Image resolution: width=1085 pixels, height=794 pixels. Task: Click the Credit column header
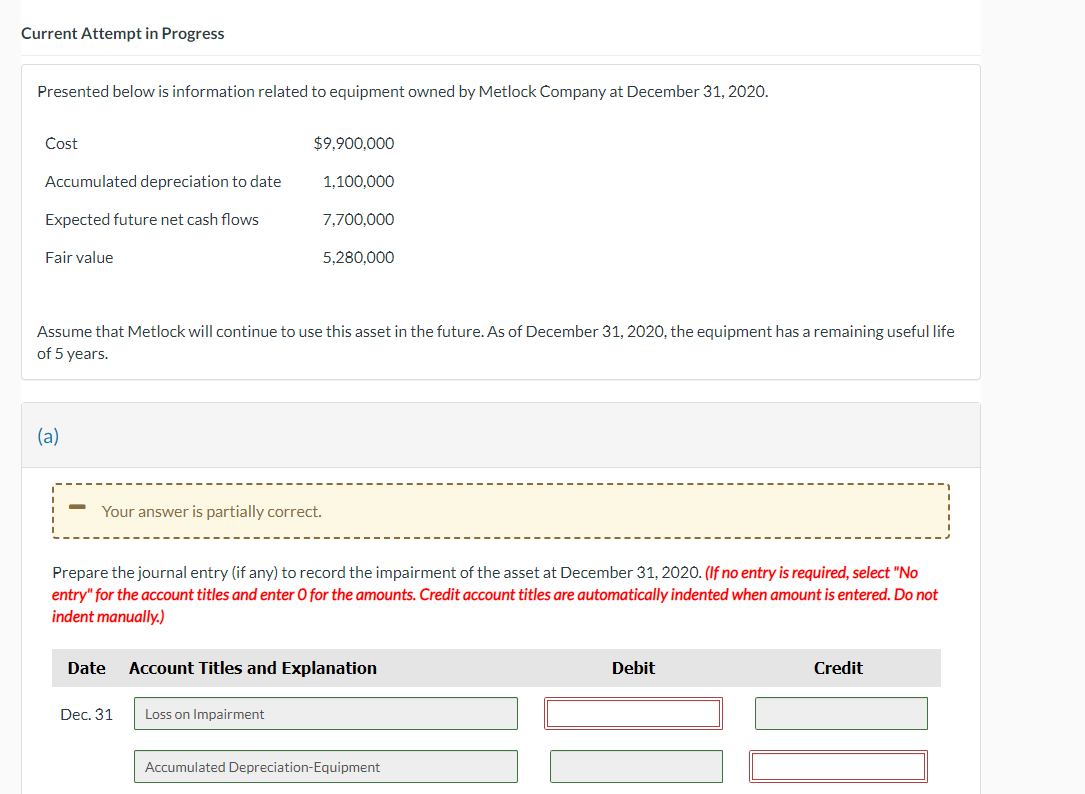point(838,668)
